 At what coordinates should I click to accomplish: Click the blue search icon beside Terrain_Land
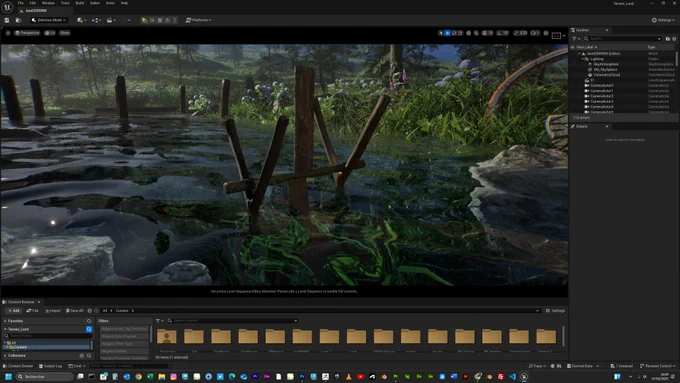pyautogui.click(x=89, y=329)
